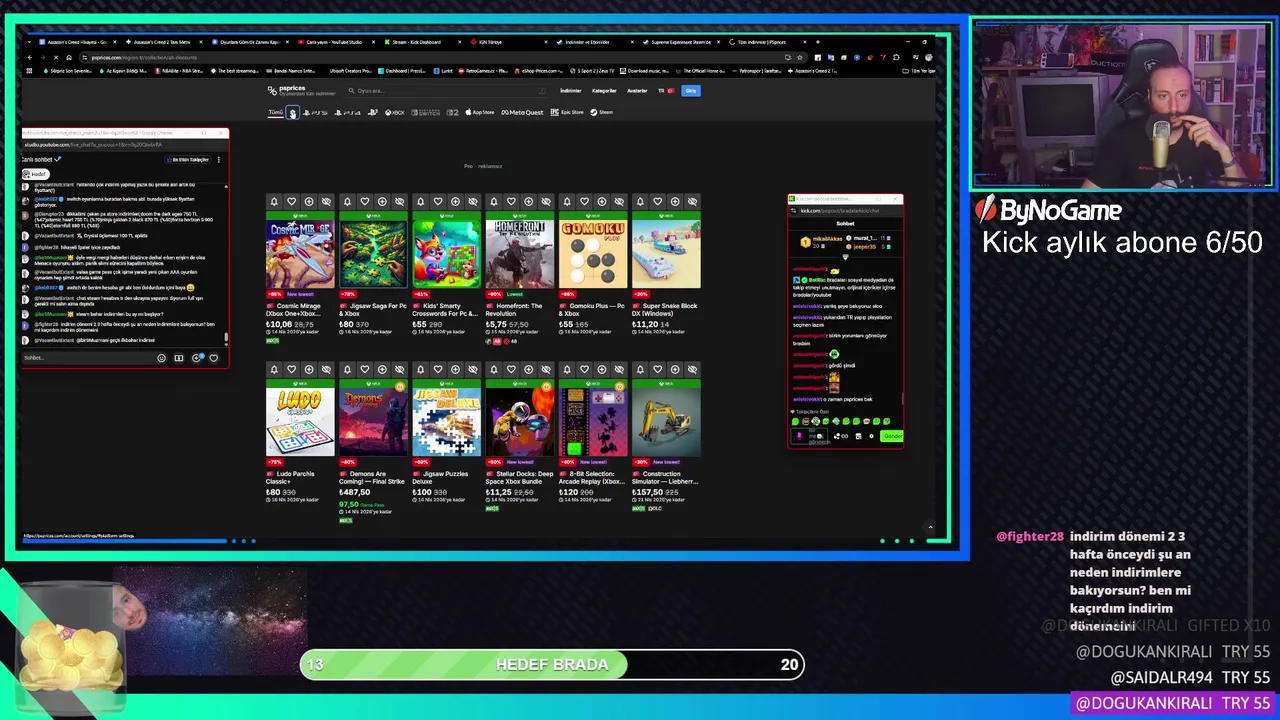Filter by Steam platform
Image resolution: width=1280 pixels, height=720 pixels.
pyautogui.click(x=601, y=112)
